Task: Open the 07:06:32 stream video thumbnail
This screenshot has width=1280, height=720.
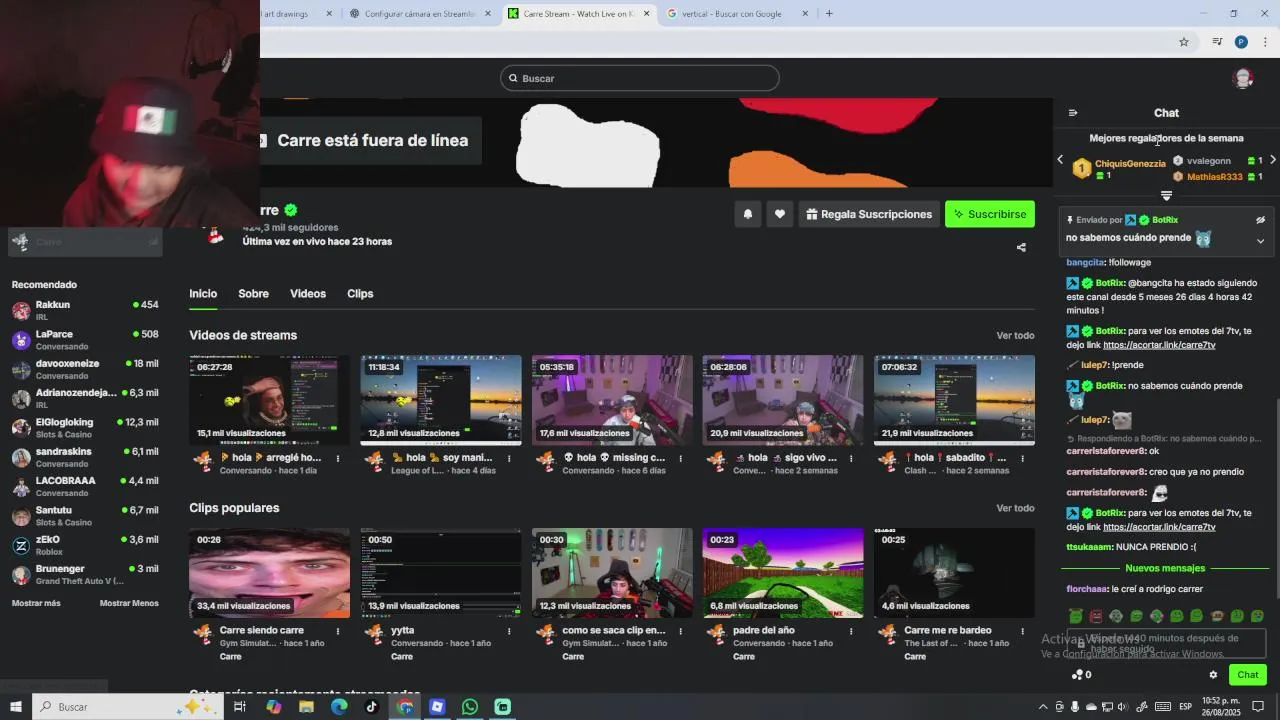Action: [x=954, y=400]
